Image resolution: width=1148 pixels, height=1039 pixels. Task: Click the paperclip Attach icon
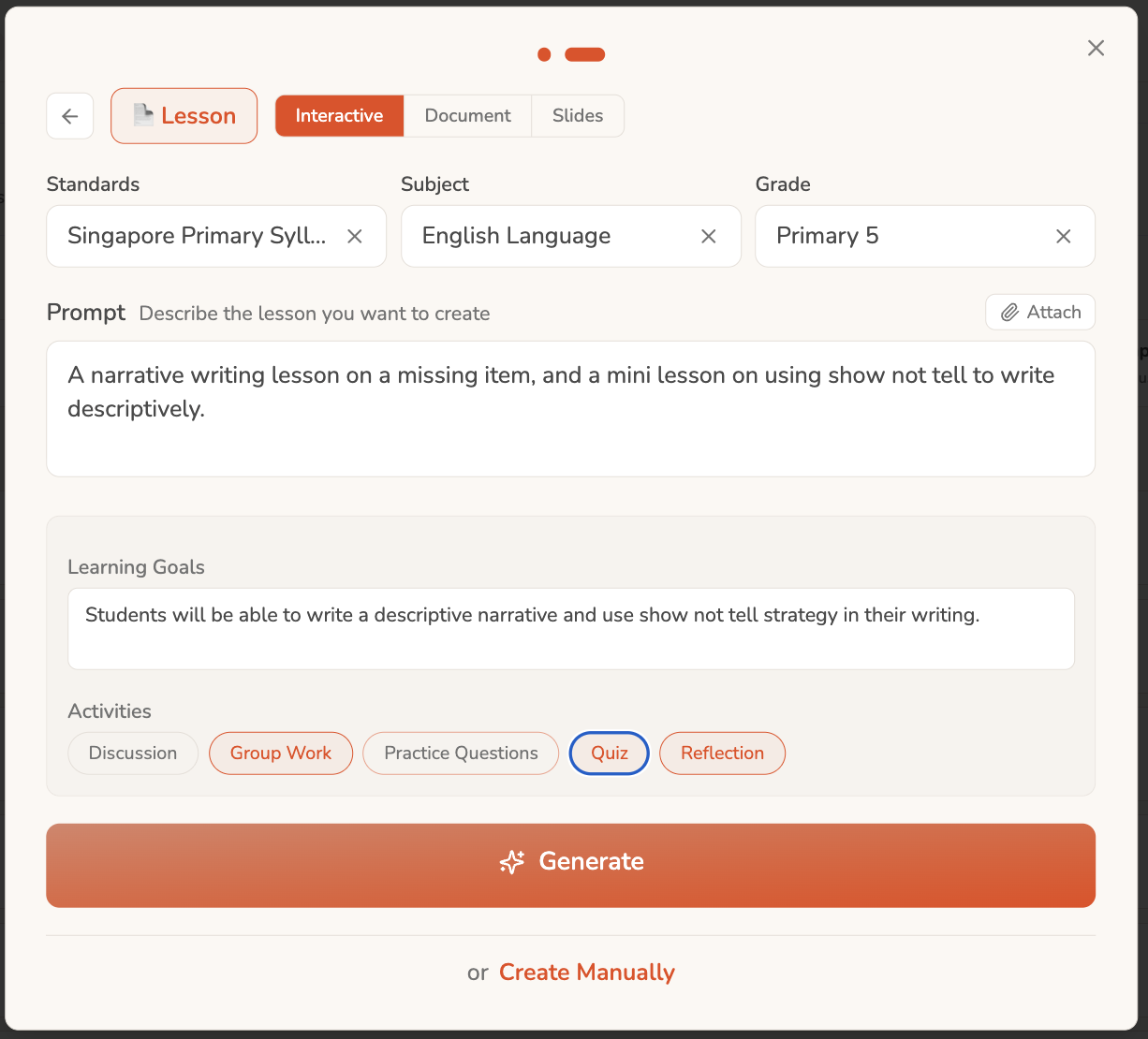1009,313
